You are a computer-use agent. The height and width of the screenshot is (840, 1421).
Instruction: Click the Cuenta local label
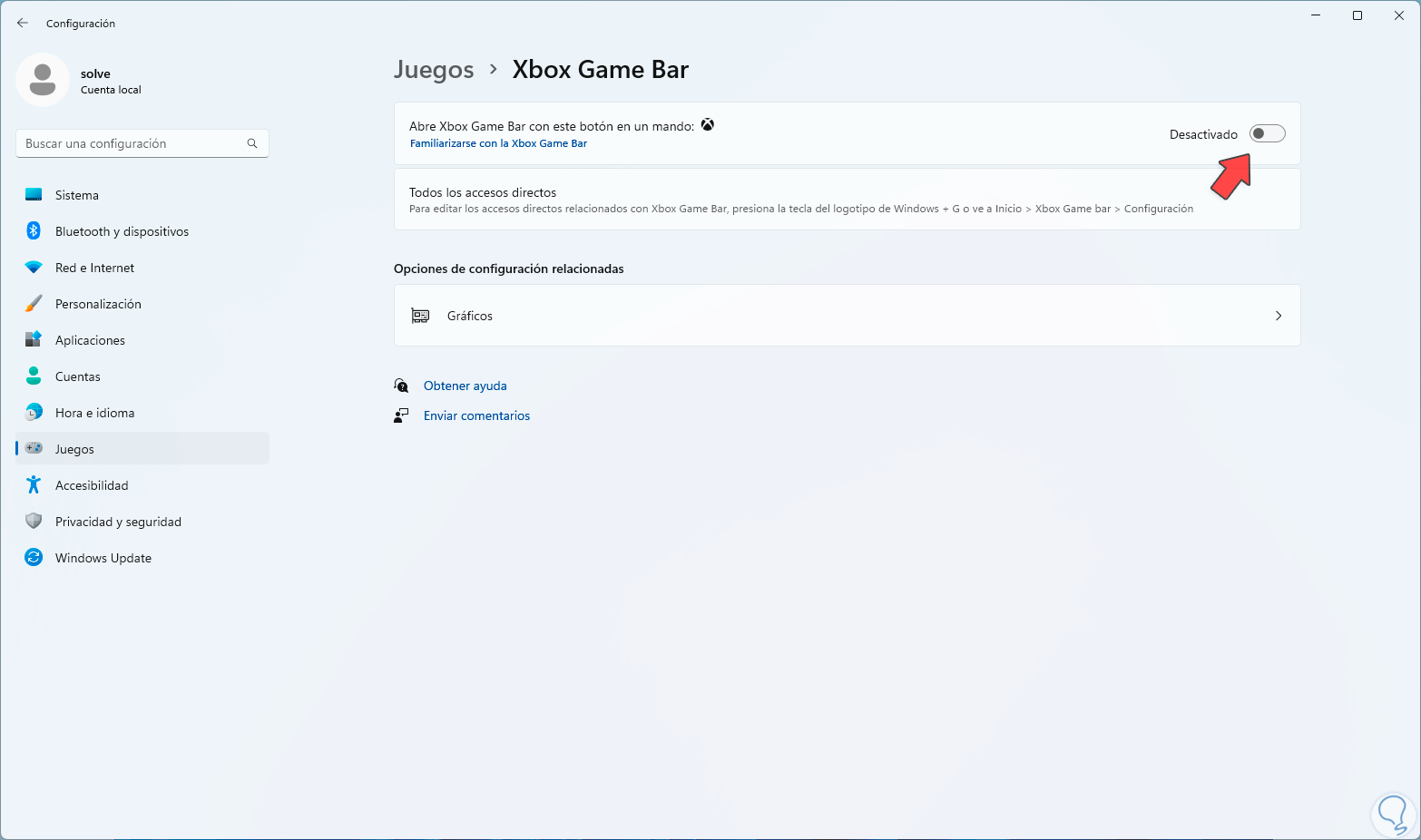tap(111, 90)
